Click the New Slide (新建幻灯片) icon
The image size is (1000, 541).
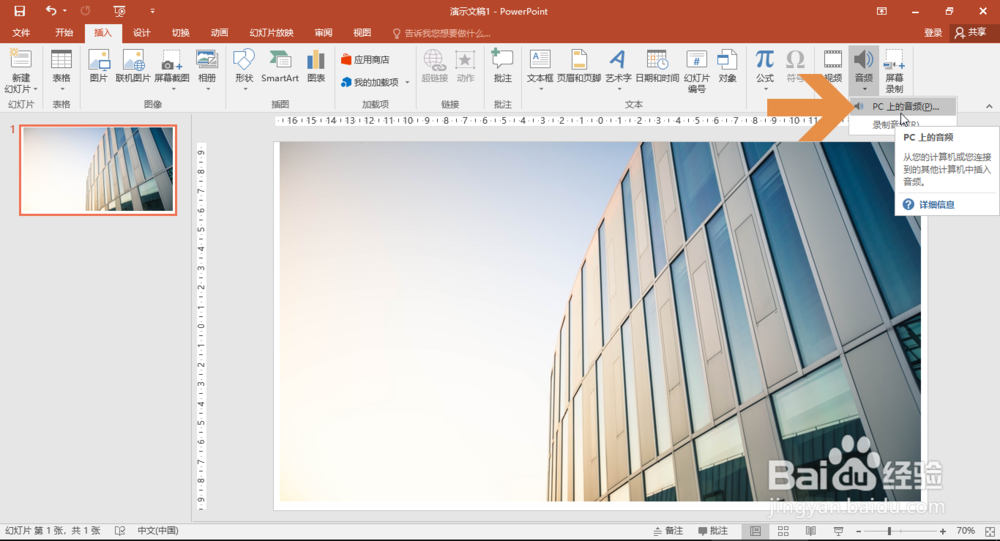(x=20, y=59)
